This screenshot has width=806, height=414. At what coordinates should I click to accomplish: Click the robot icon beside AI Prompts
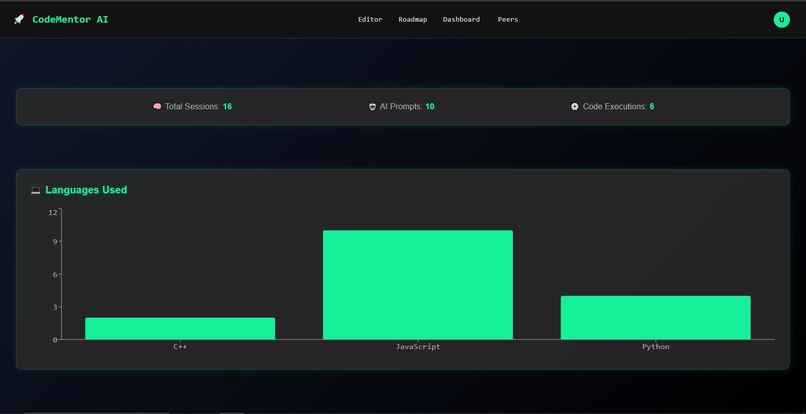point(372,106)
